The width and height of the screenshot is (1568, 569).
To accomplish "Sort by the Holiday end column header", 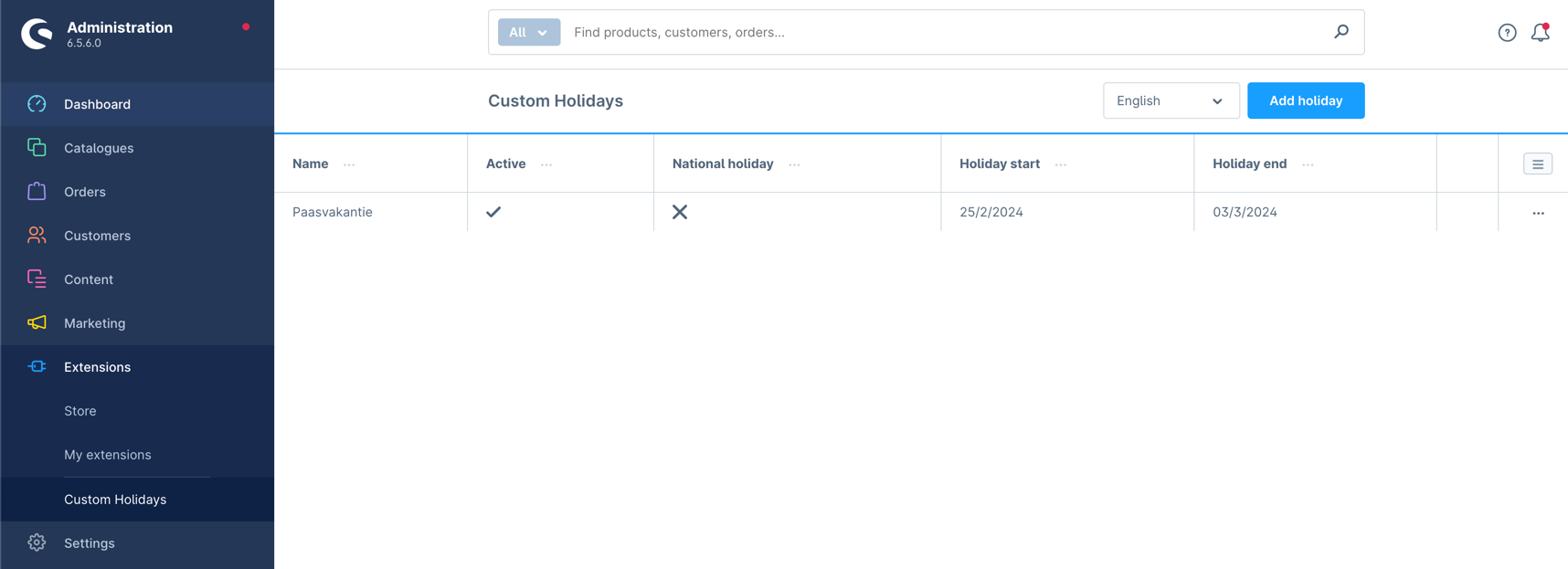I will [1249, 163].
